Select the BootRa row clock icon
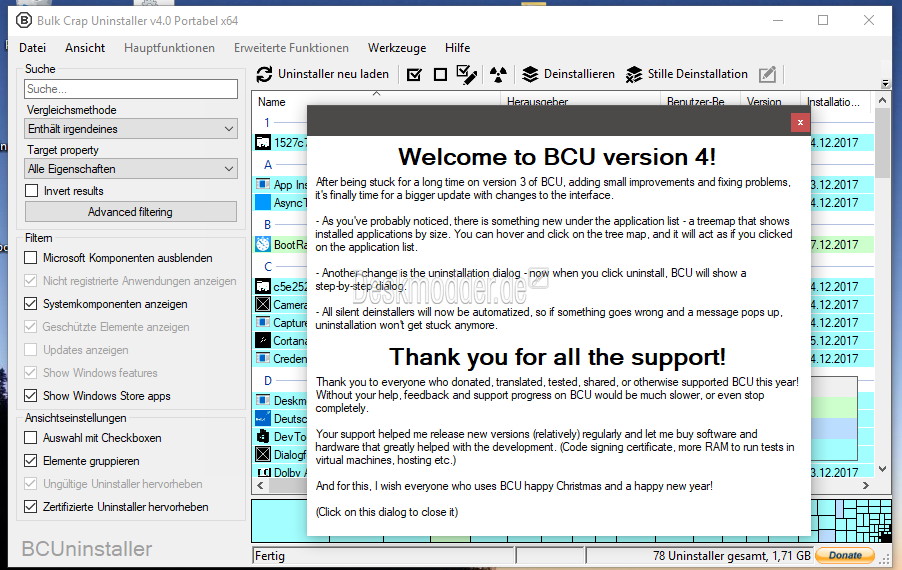 pyautogui.click(x=263, y=244)
